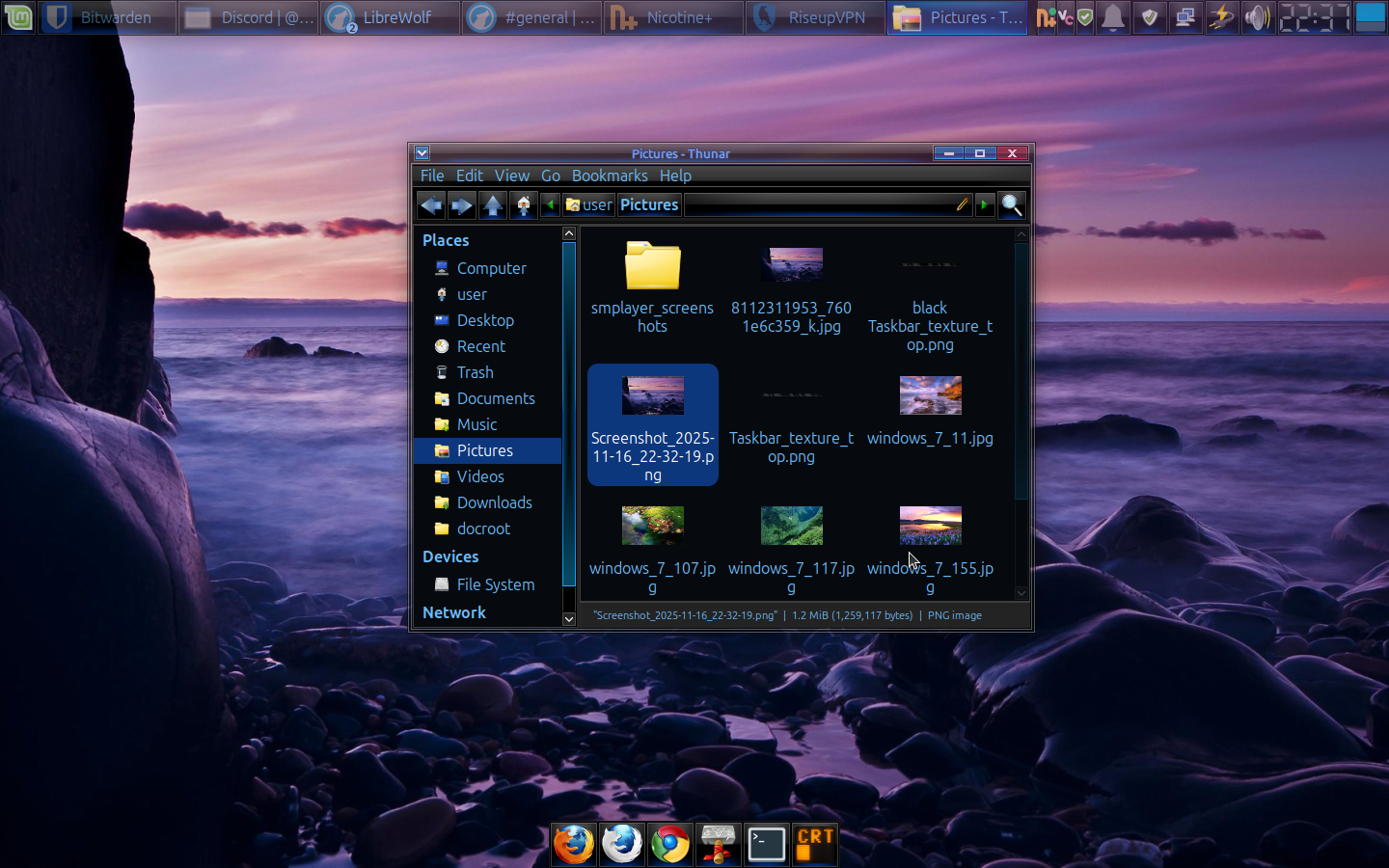Screen dimensions: 1389x868
Task: Click the sidebar scrollbar down arrow
Action: tap(569, 619)
